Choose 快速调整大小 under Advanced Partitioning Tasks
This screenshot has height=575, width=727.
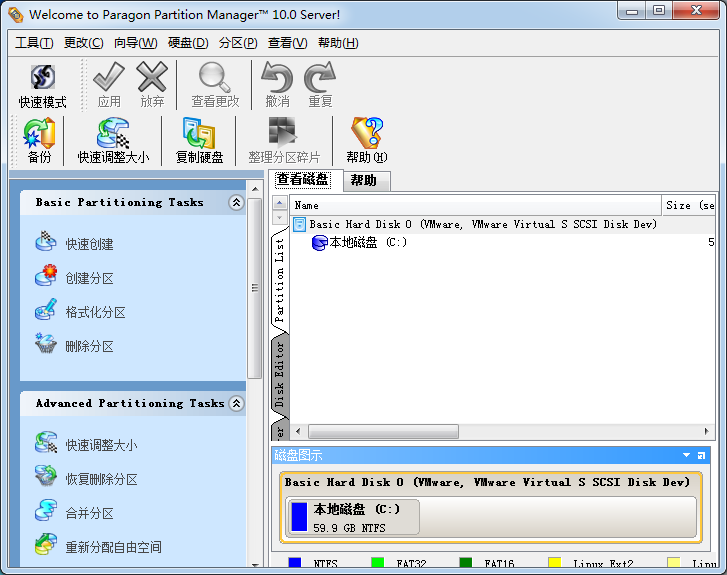86,444
